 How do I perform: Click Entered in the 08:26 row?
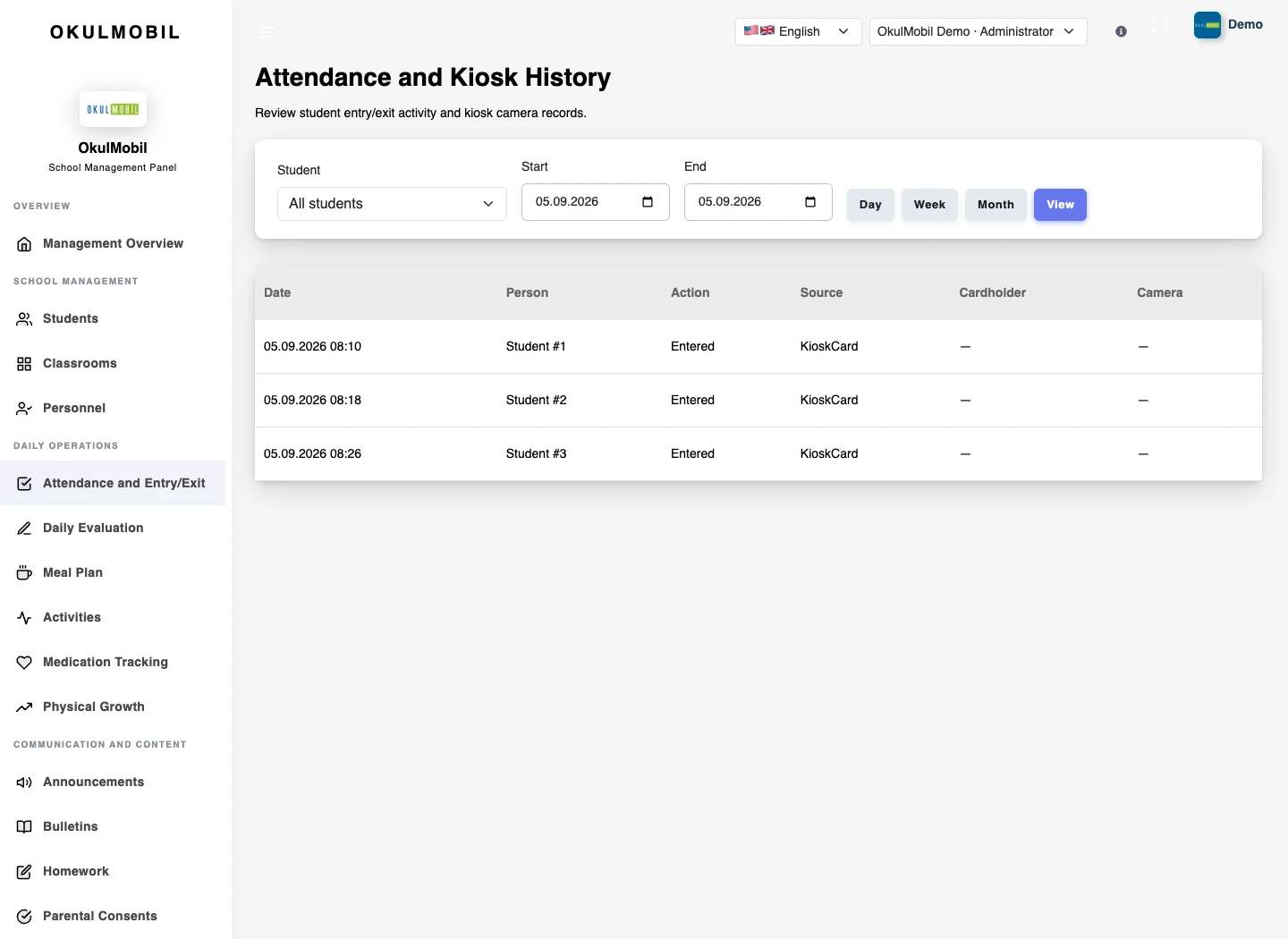(692, 453)
